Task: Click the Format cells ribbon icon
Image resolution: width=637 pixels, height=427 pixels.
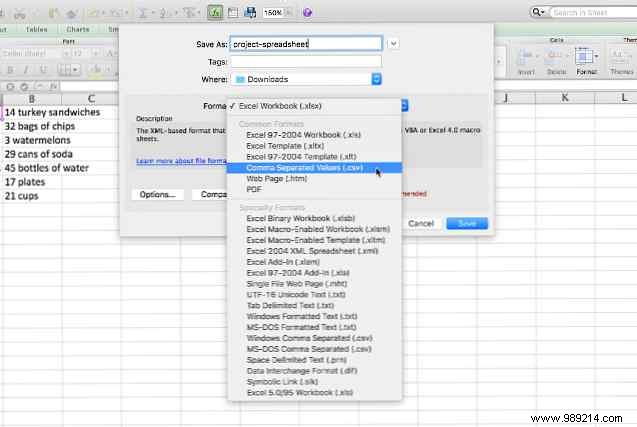Action: click(x=584, y=56)
